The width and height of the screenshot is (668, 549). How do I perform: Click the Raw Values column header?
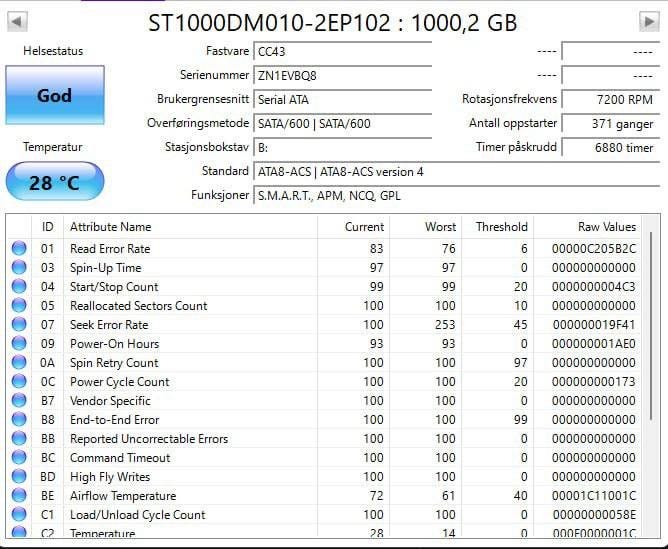coord(587,227)
